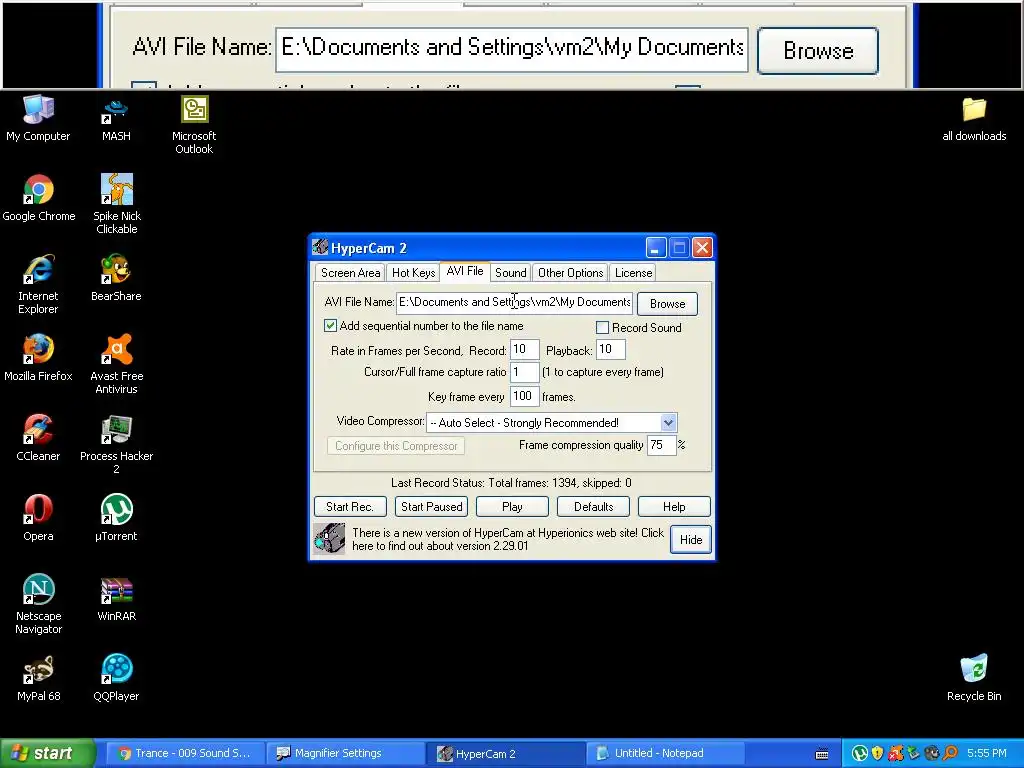
Task: Select the all downloads folder icon
Action: [x=974, y=118]
